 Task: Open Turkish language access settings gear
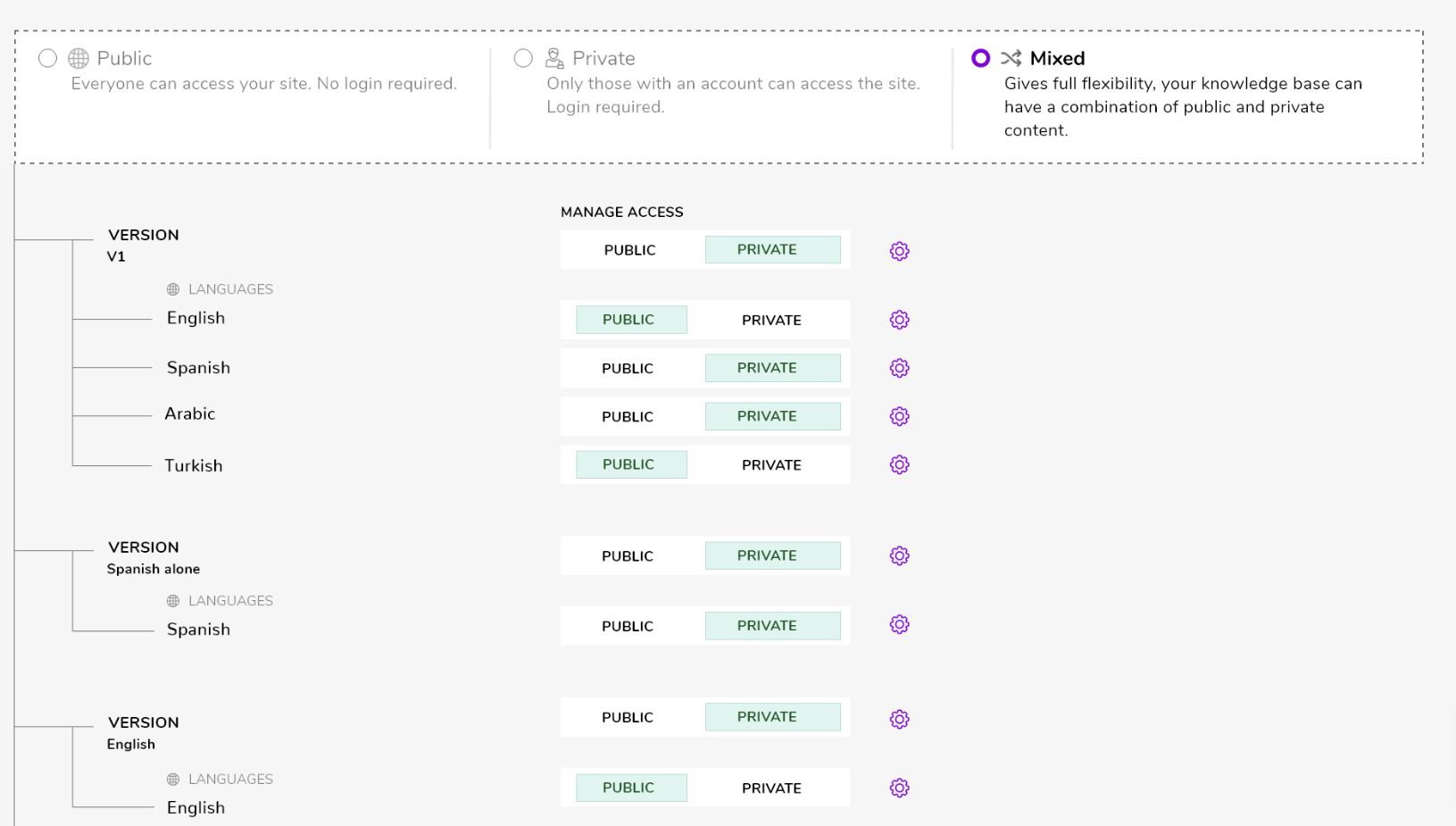point(899,464)
